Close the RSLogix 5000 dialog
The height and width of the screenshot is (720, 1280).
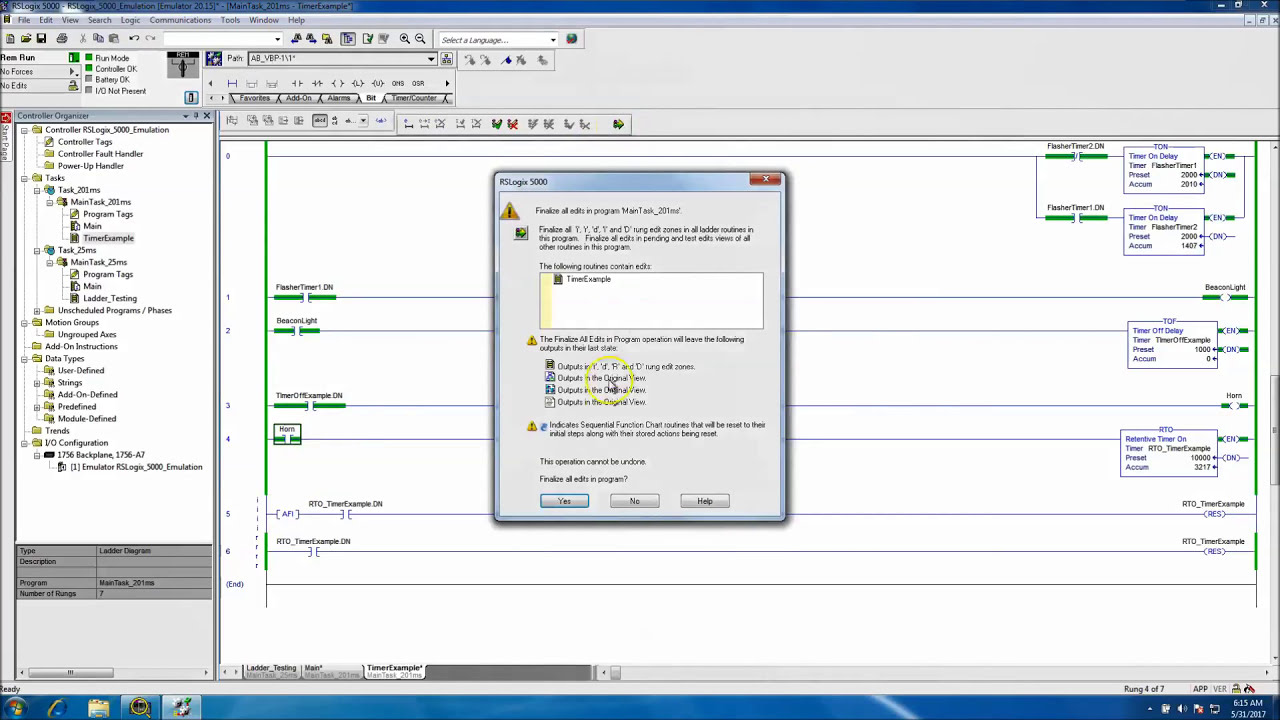tap(766, 180)
